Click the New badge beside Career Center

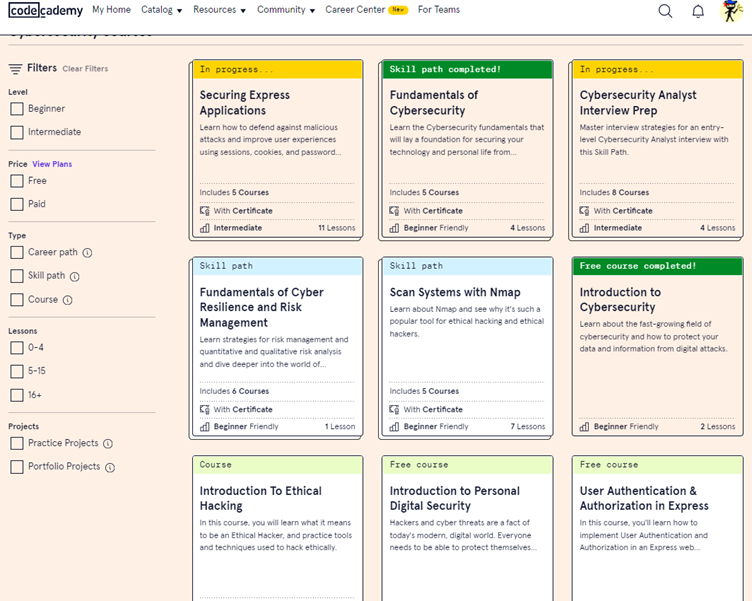point(398,10)
